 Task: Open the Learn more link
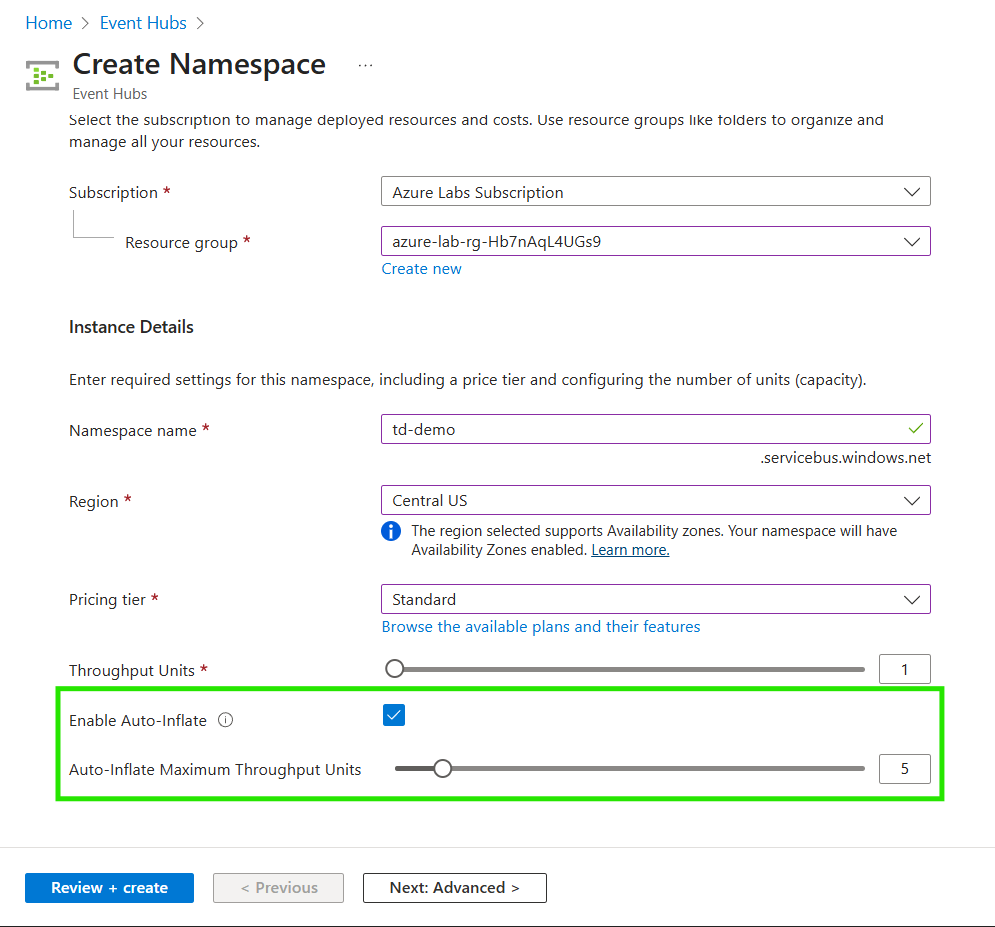[630, 550]
